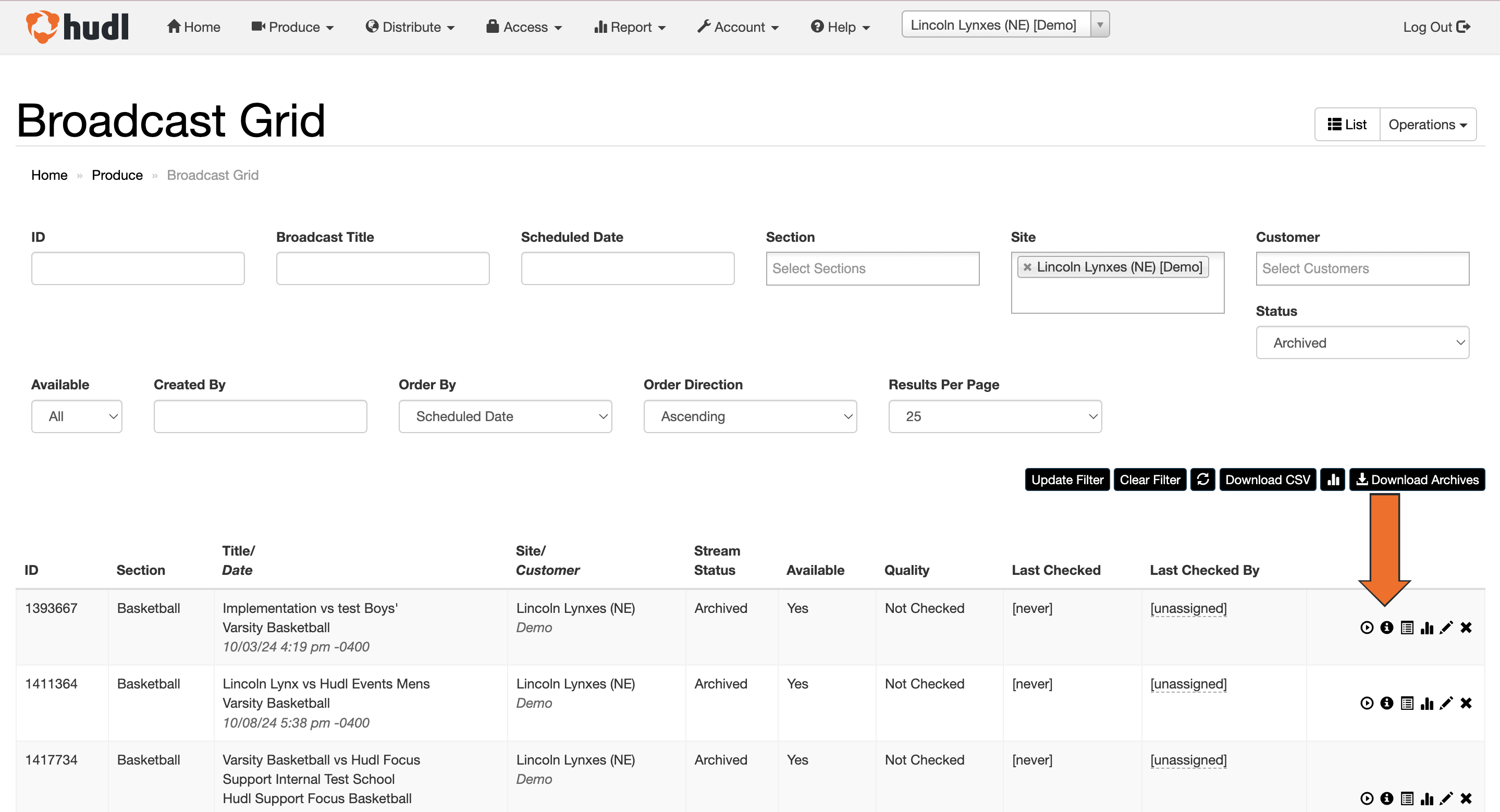1500x812 pixels.
Task: Navigate to Produce via breadcrumb link
Action: (117, 175)
